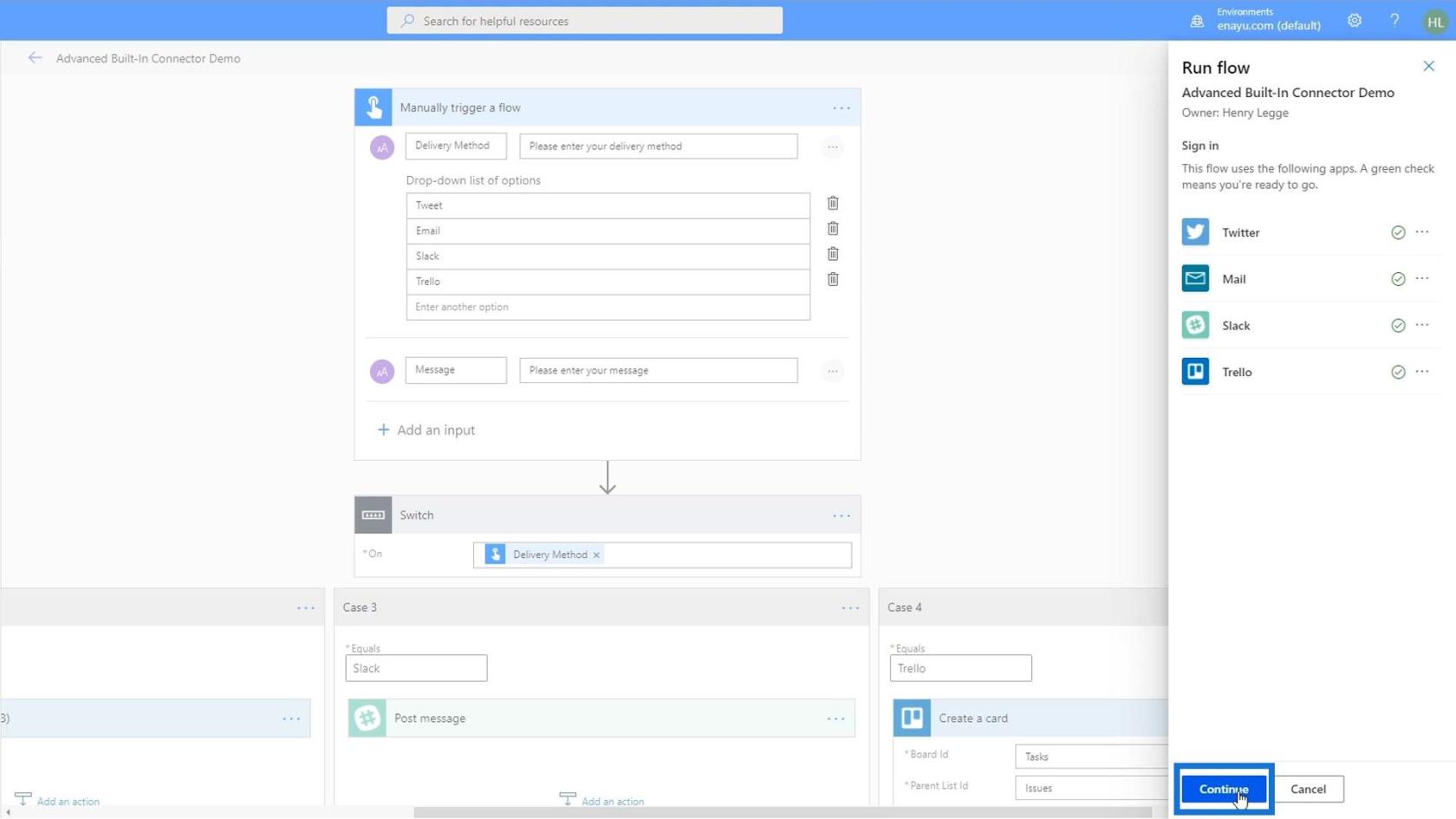
Task: Click the Slack app icon in Run flow
Action: pyautogui.click(x=1195, y=325)
